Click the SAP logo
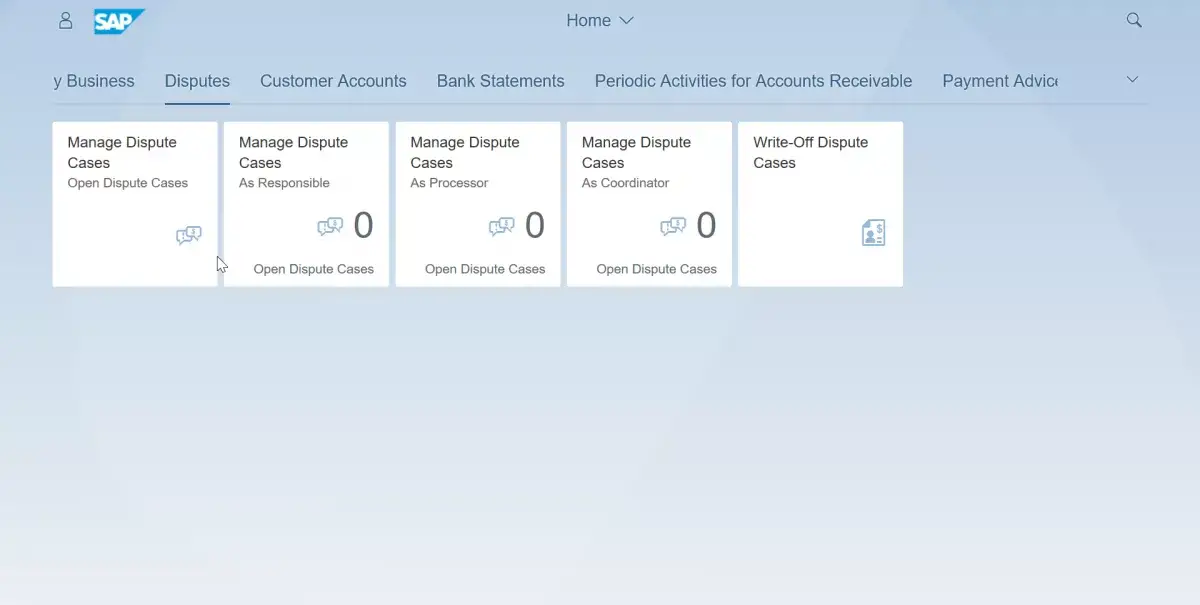The image size is (1200, 605). tap(119, 21)
